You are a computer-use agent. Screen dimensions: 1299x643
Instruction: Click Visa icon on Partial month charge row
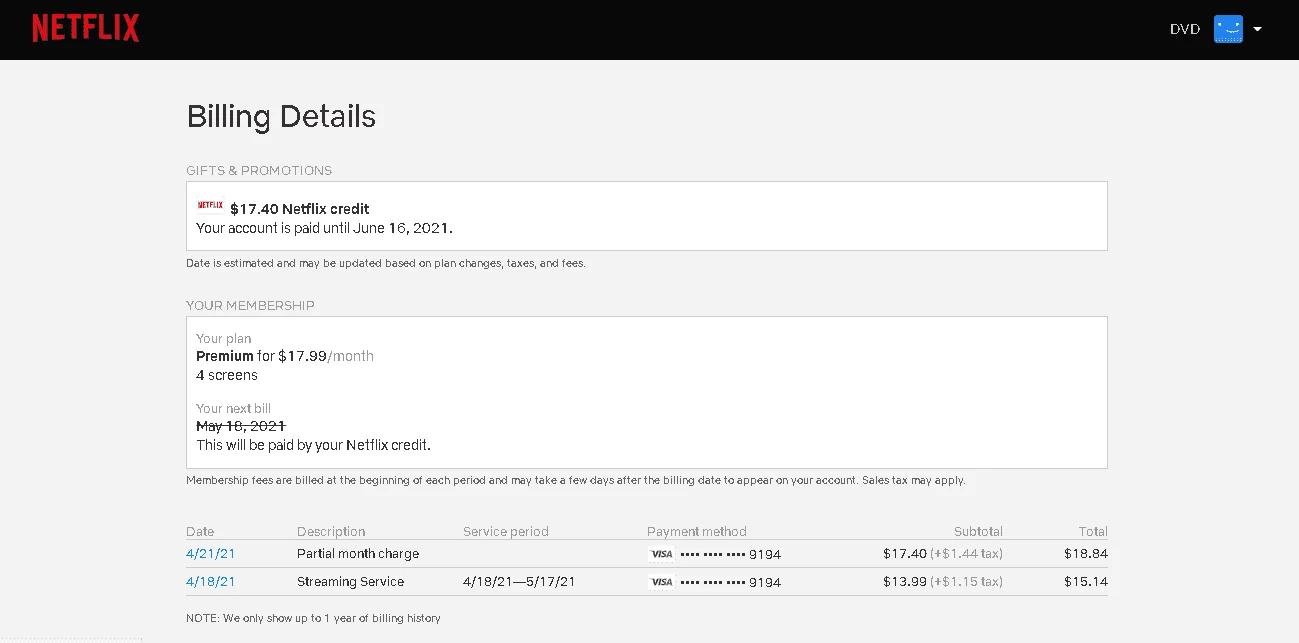[661, 554]
